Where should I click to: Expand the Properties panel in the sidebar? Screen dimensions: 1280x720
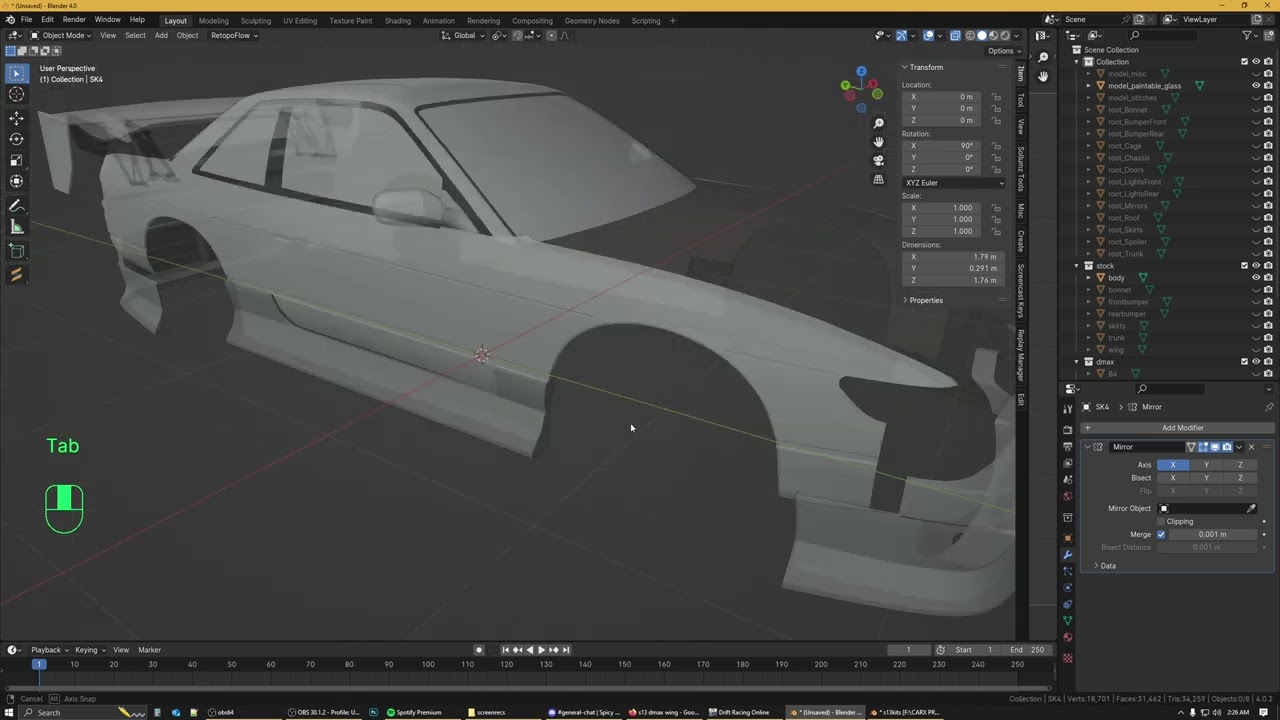[x=926, y=300]
